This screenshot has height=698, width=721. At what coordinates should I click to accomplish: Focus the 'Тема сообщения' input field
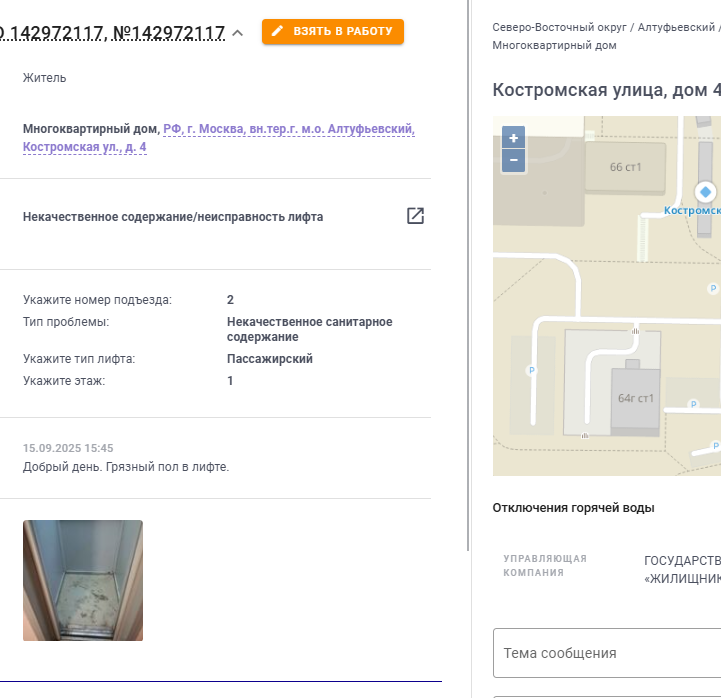(607, 653)
